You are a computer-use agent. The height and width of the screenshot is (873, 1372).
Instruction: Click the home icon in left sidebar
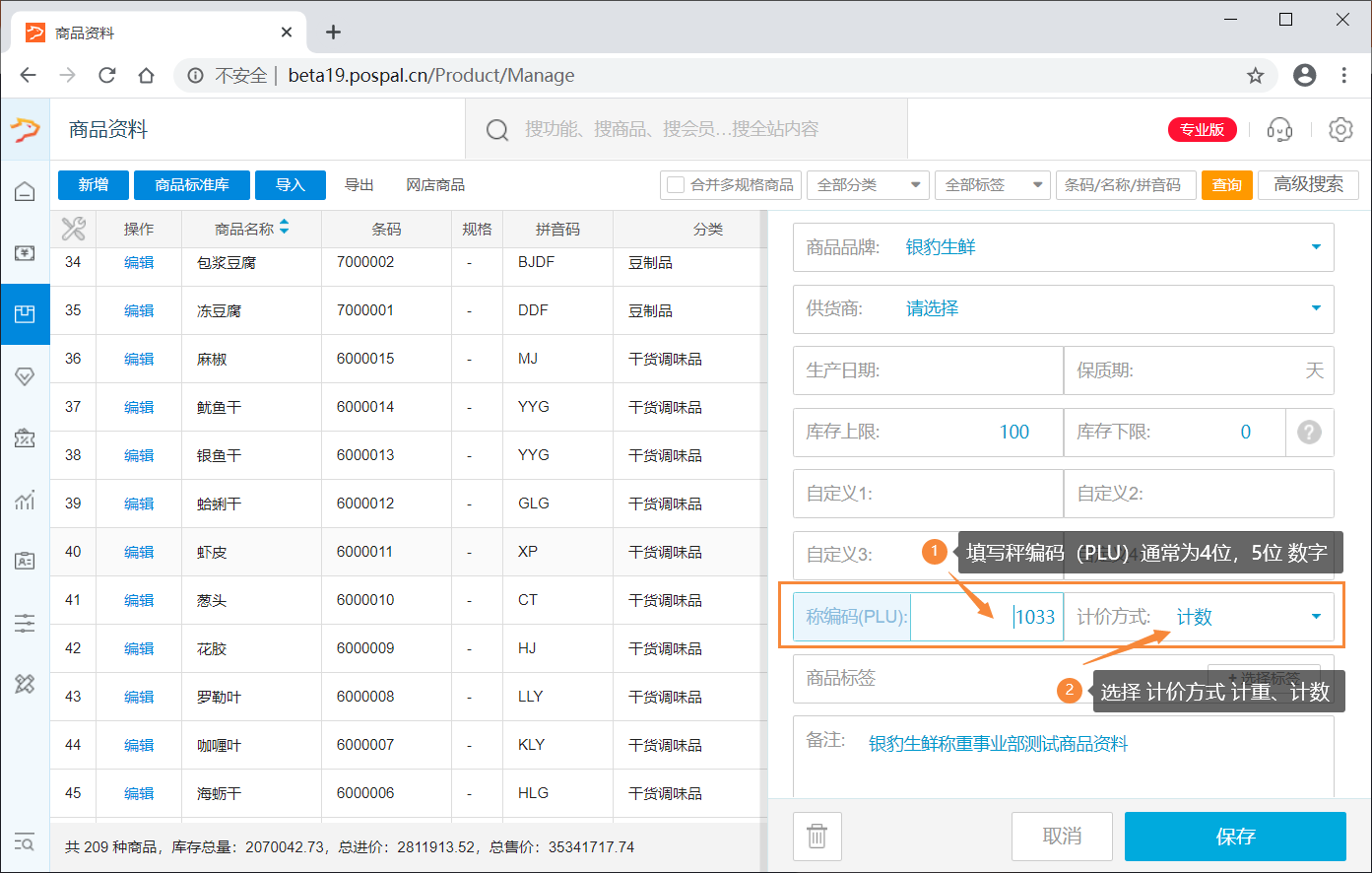coord(25,191)
